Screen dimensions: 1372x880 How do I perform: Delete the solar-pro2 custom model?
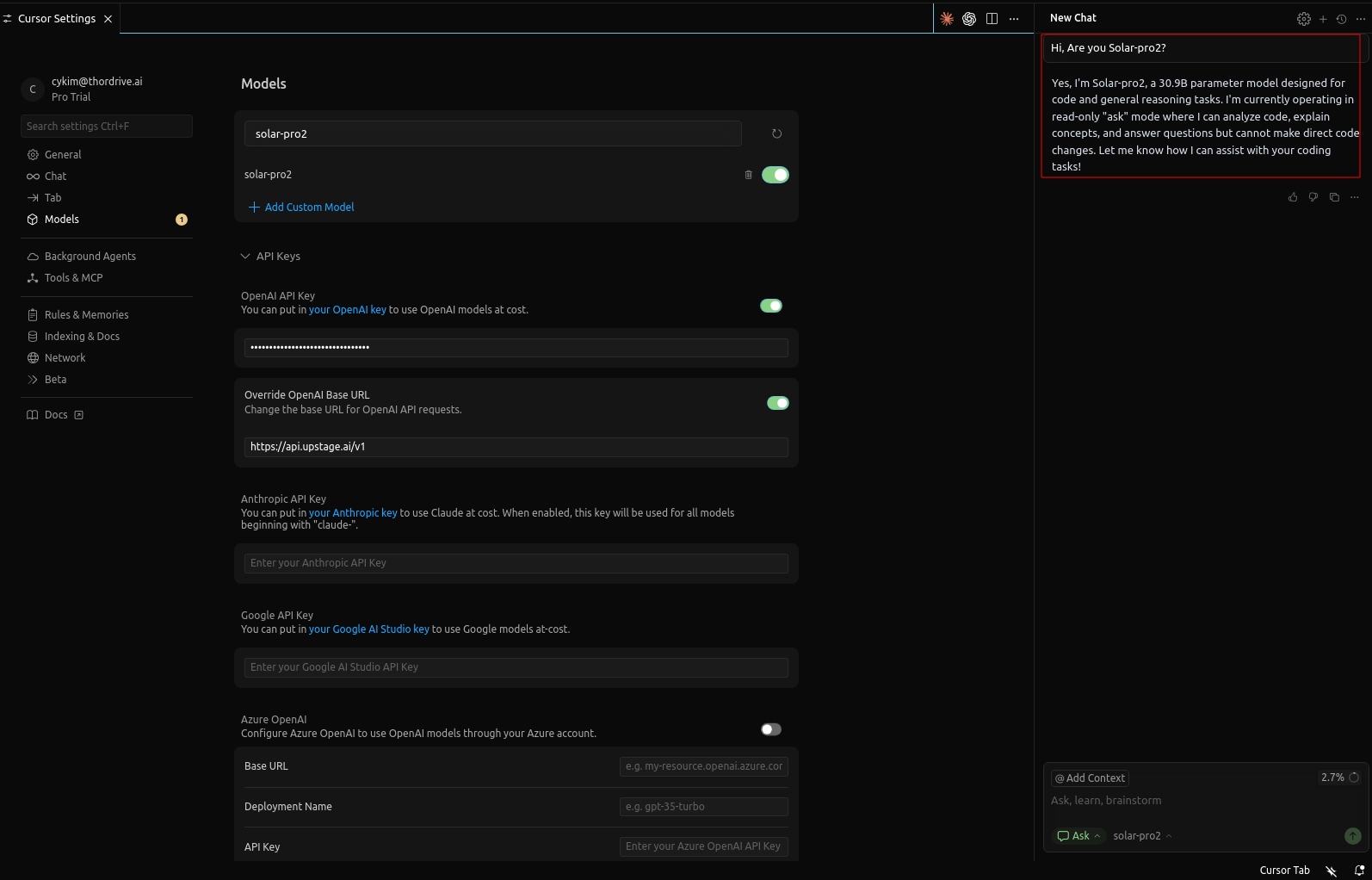pos(748,175)
